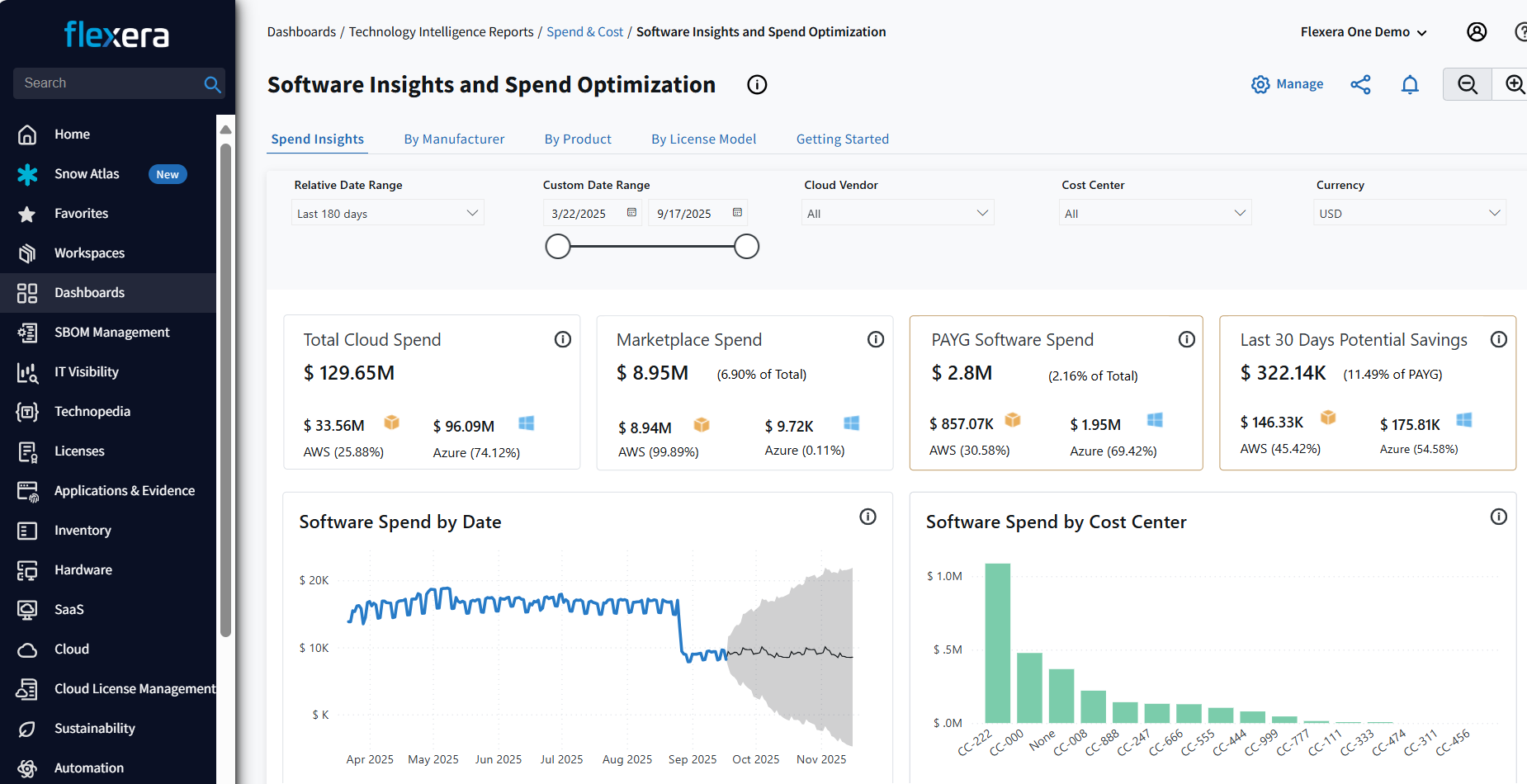Show info for PAYG Software Spend card
The image size is (1527, 784).
click(1187, 339)
